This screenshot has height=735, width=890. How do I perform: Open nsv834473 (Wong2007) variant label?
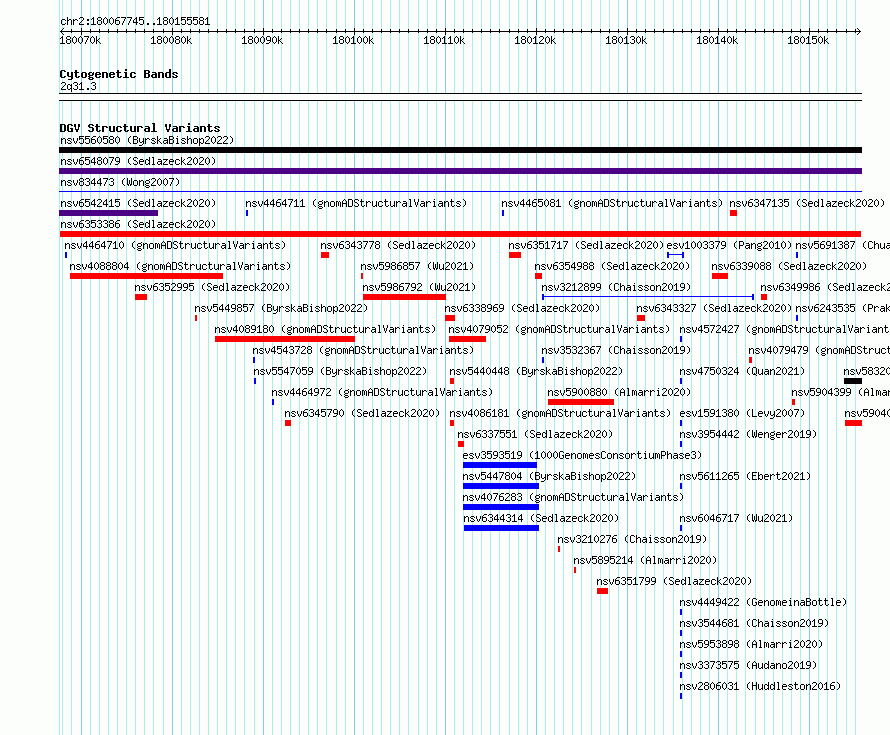click(x=120, y=182)
